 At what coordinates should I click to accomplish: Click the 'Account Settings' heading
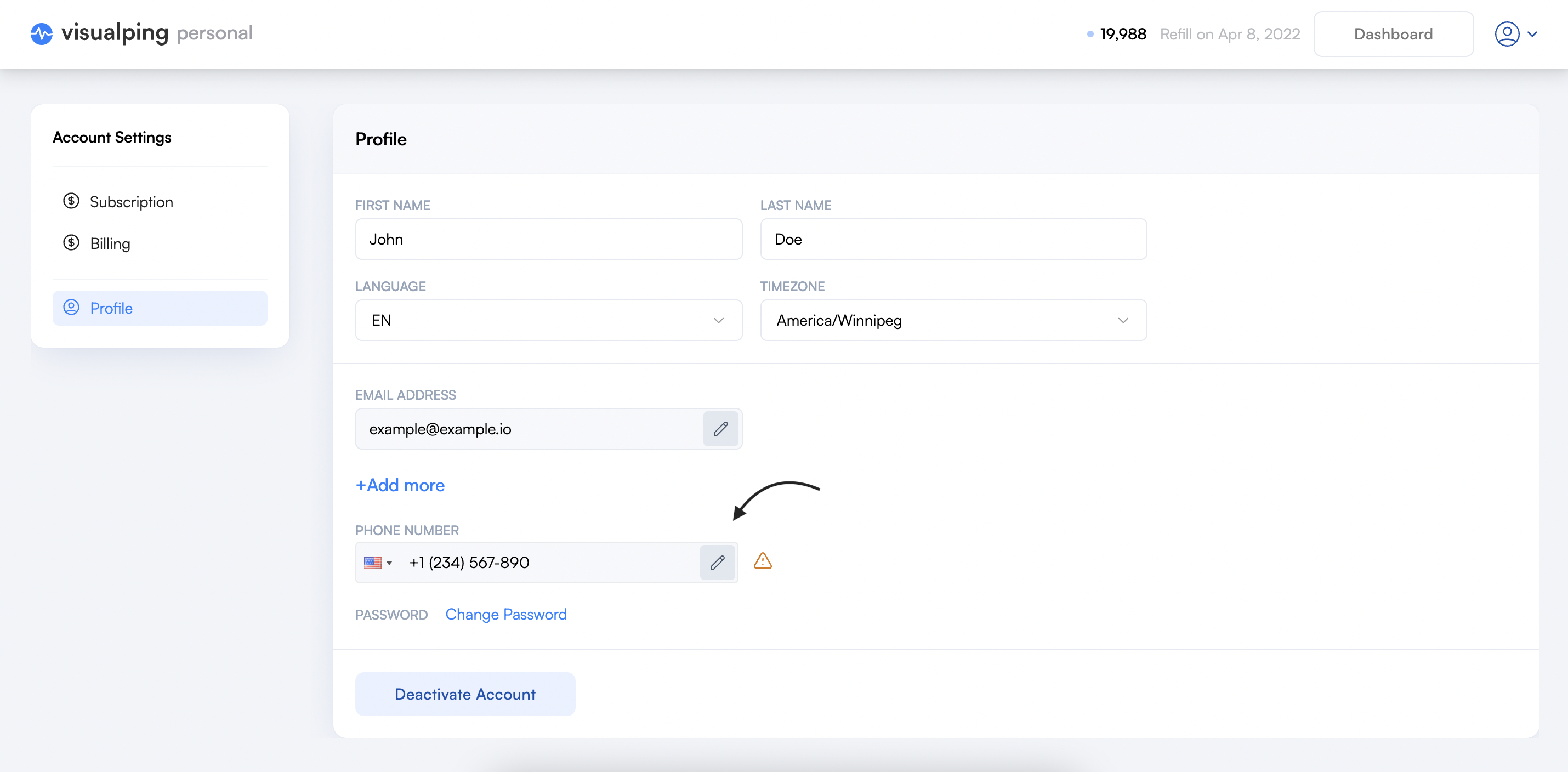[x=112, y=138]
